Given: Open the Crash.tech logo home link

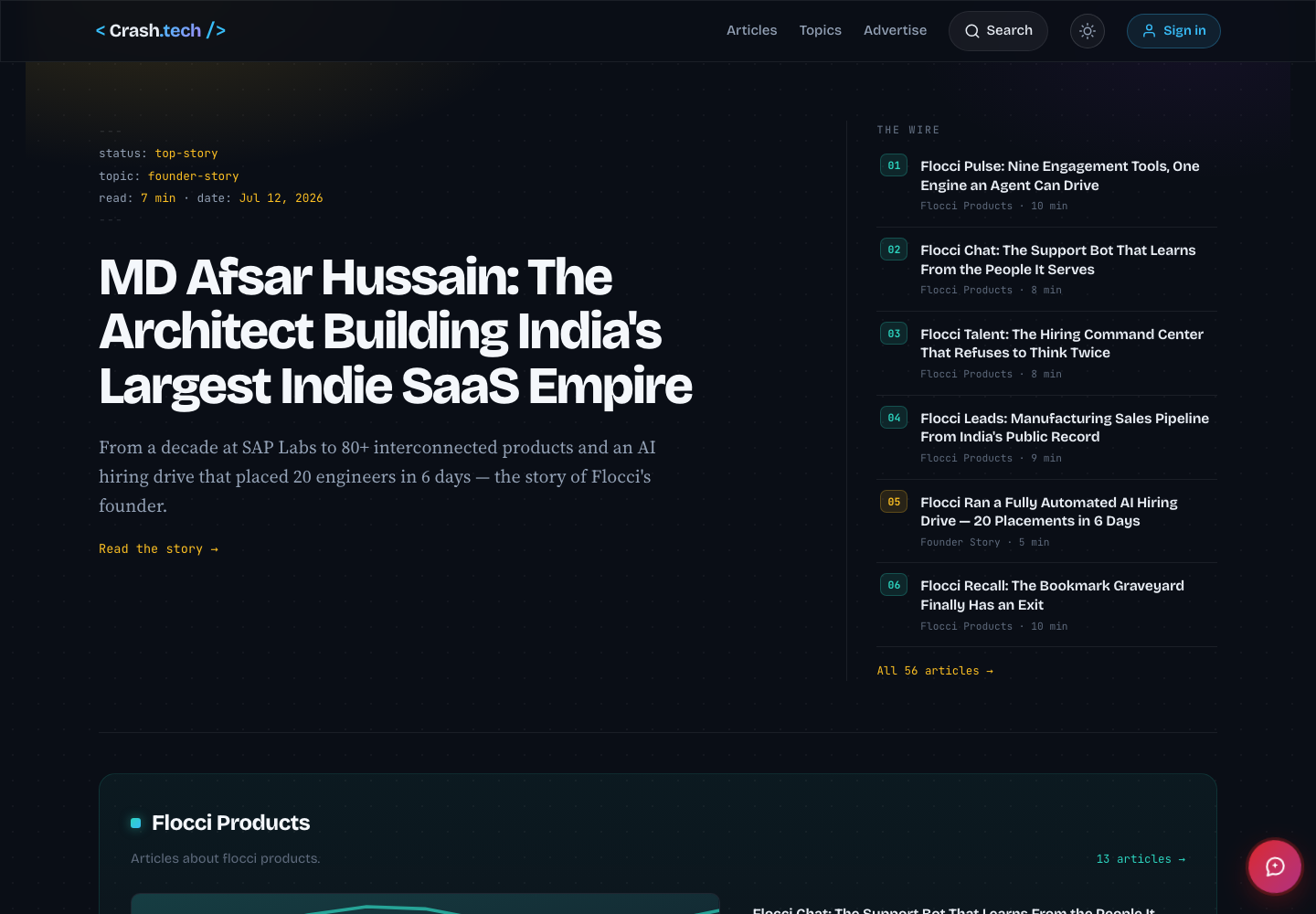Looking at the screenshot, I should point(161,30).
